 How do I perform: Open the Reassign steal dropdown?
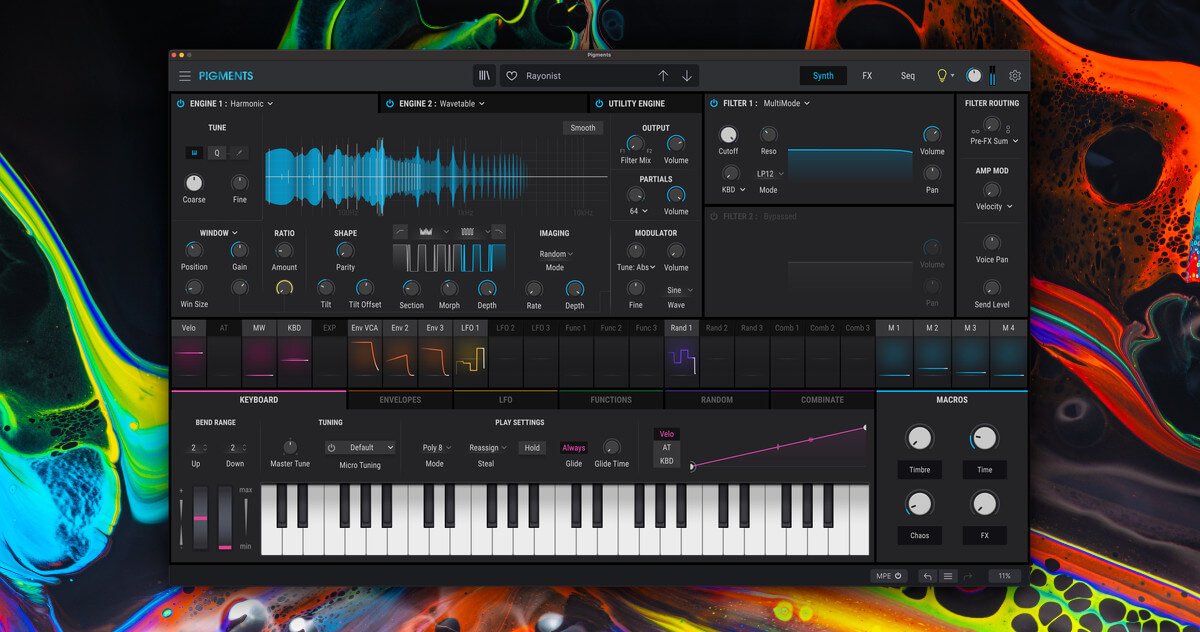(488, 448)
